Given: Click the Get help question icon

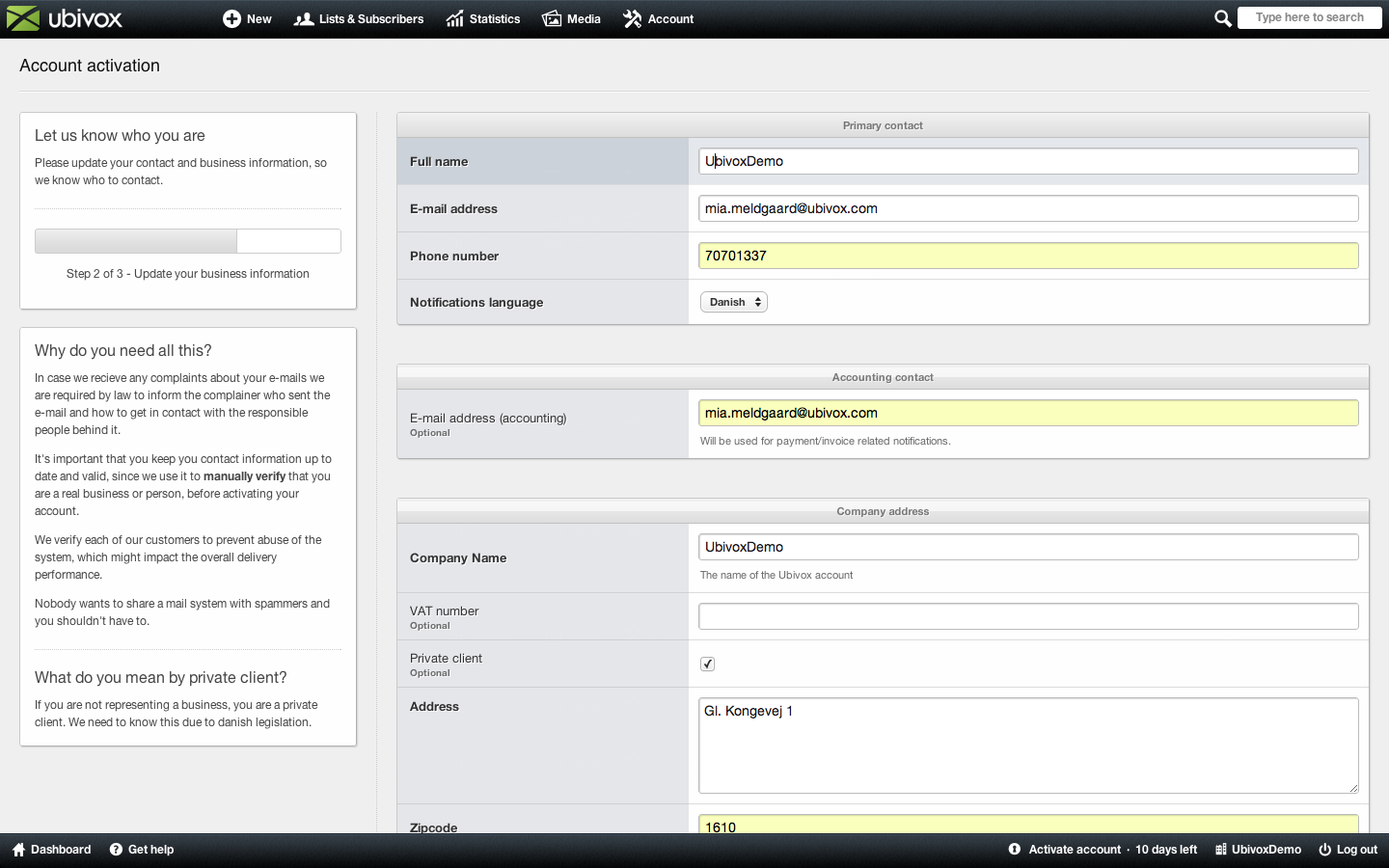Looking at the screenshot, I should click(116, 850).
